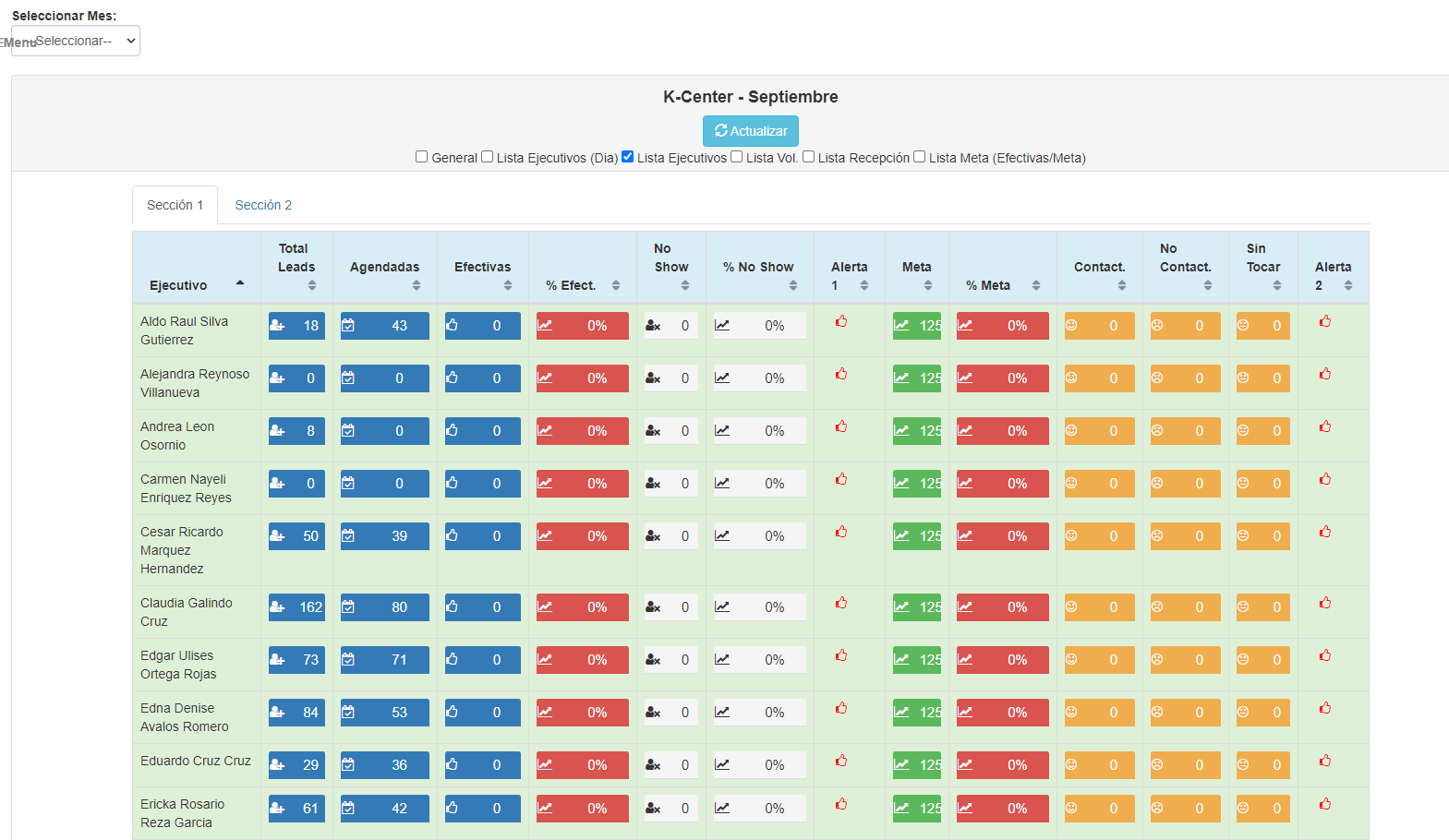Sort table by % Meta column
1449x840 pixels.
click(x=1002, y=285)
